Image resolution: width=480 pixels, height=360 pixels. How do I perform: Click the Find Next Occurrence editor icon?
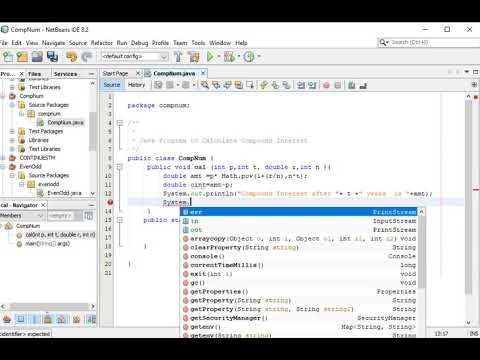(x=227, y=85)
